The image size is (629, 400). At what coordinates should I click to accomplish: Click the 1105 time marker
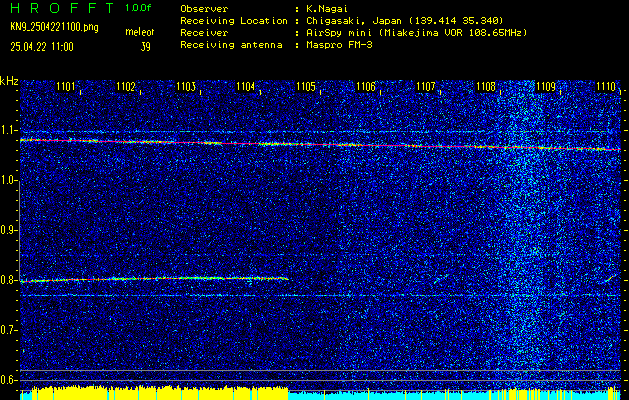coord(306,86)
